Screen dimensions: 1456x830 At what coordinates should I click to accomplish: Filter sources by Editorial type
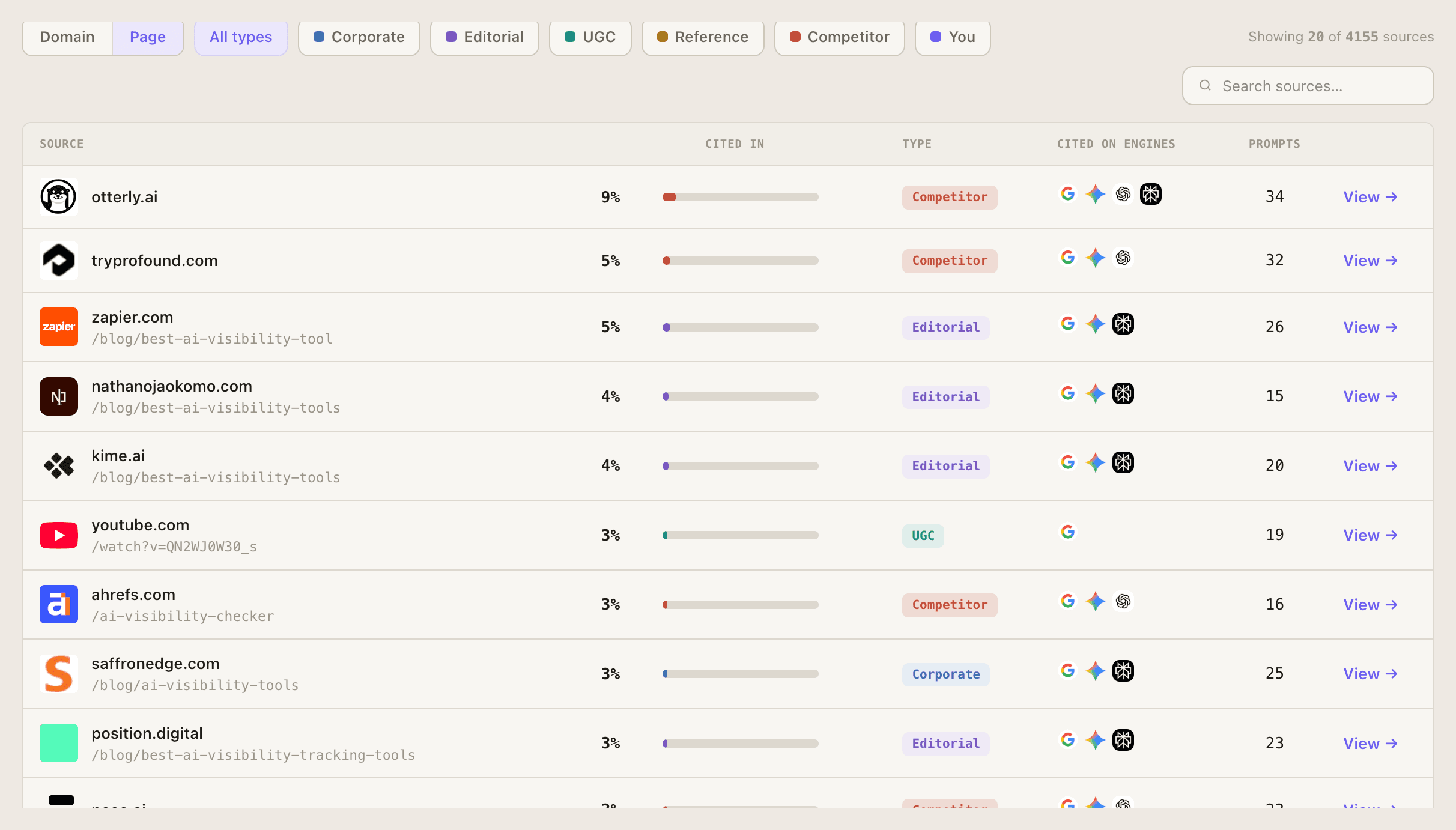[485, 37]
